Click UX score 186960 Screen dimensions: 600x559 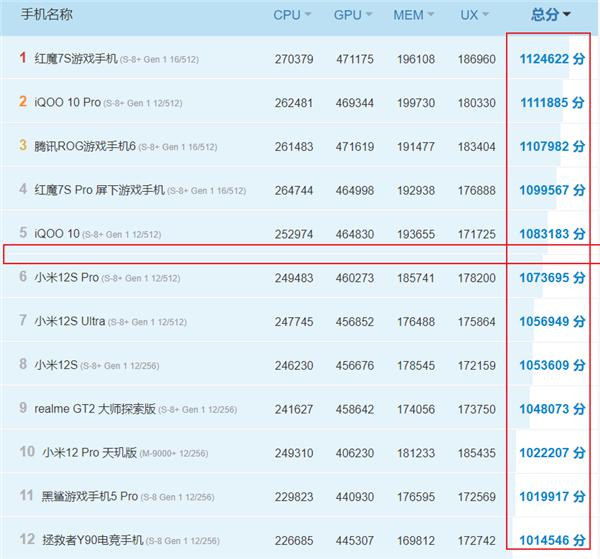point(477,59)
